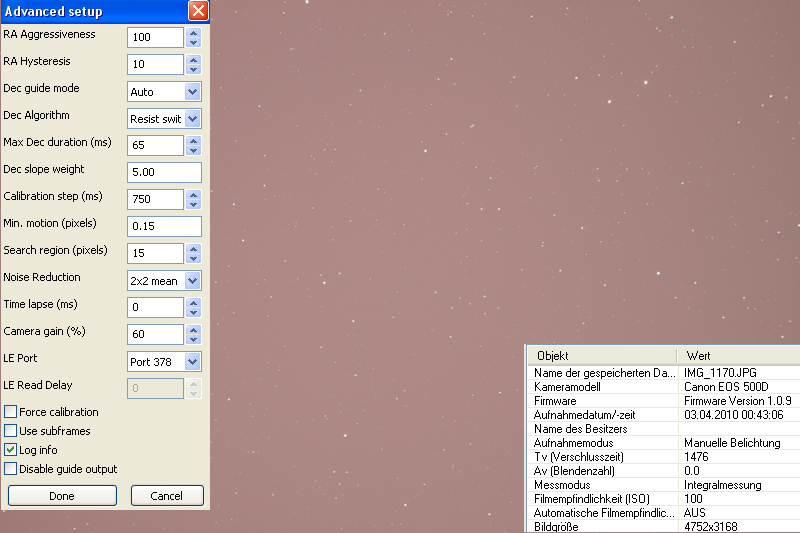The height and width of the screenshot is (533, 800).
Task: Click the Done button
Action: pos(62,496)
